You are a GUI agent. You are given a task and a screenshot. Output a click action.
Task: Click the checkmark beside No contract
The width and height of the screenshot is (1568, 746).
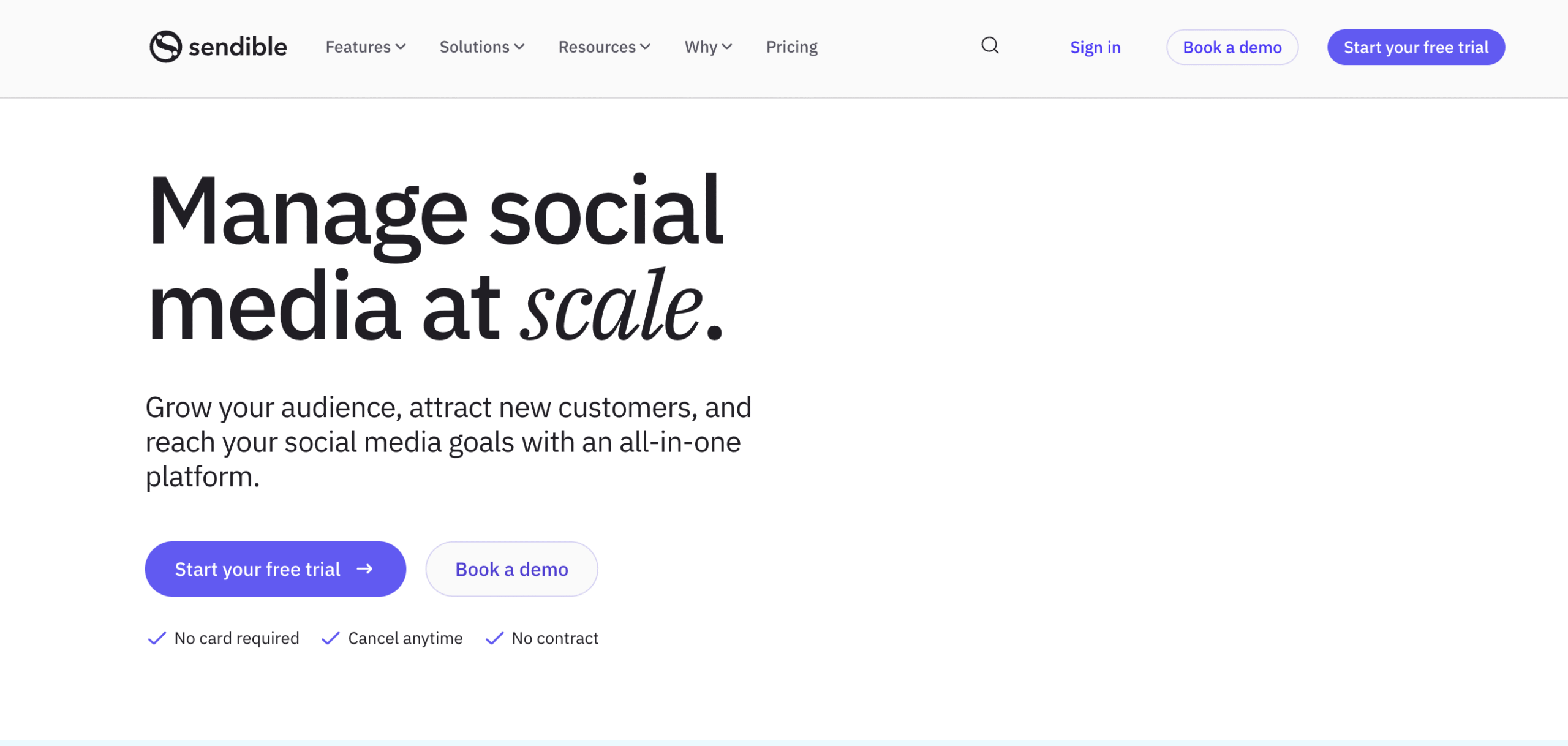[494, 638]
